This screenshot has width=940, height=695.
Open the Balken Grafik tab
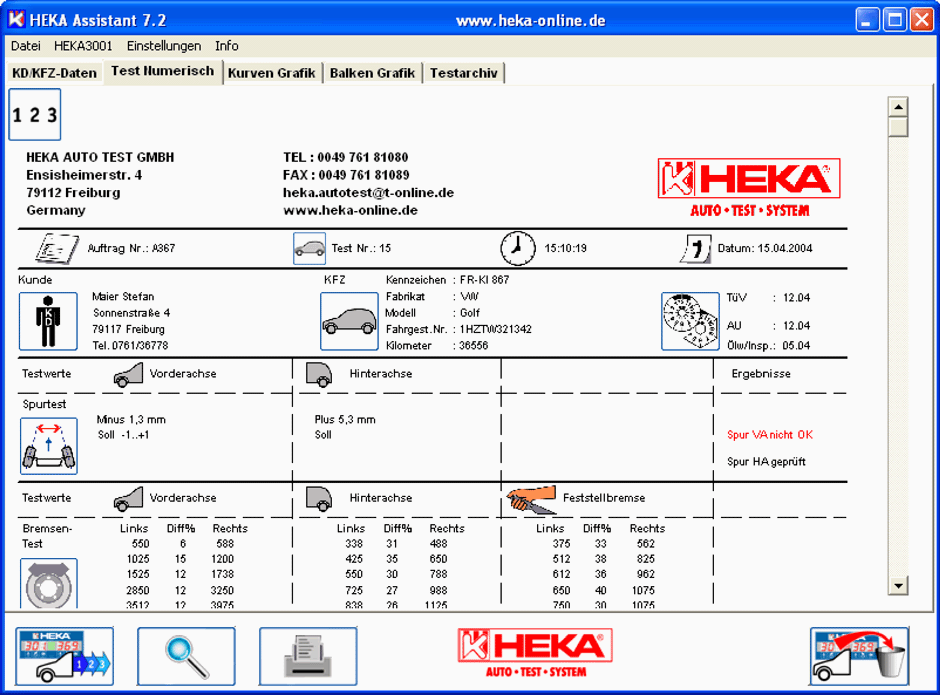pyautogui.click(x=372, y=73)
